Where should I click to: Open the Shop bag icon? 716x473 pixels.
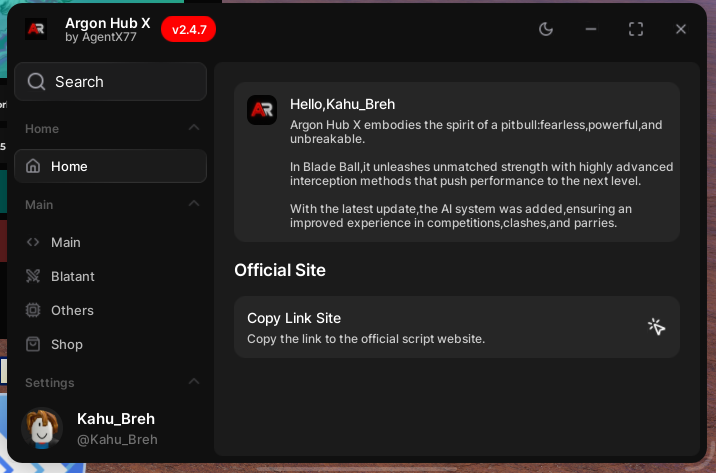[x=34, y=344]
